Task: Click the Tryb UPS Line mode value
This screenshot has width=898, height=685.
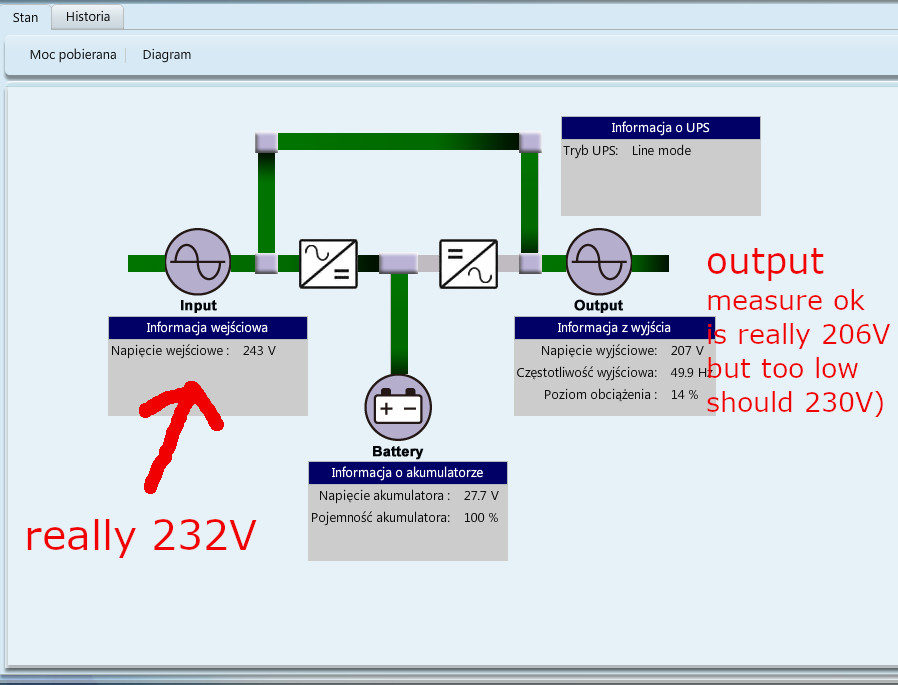Action: pyautogui.click(x=661, y=151)
